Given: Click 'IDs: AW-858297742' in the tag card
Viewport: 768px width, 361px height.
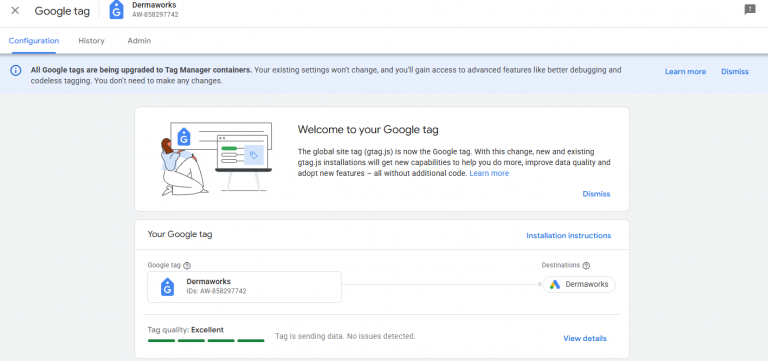Looking at the screenshot, I should 216,291.
